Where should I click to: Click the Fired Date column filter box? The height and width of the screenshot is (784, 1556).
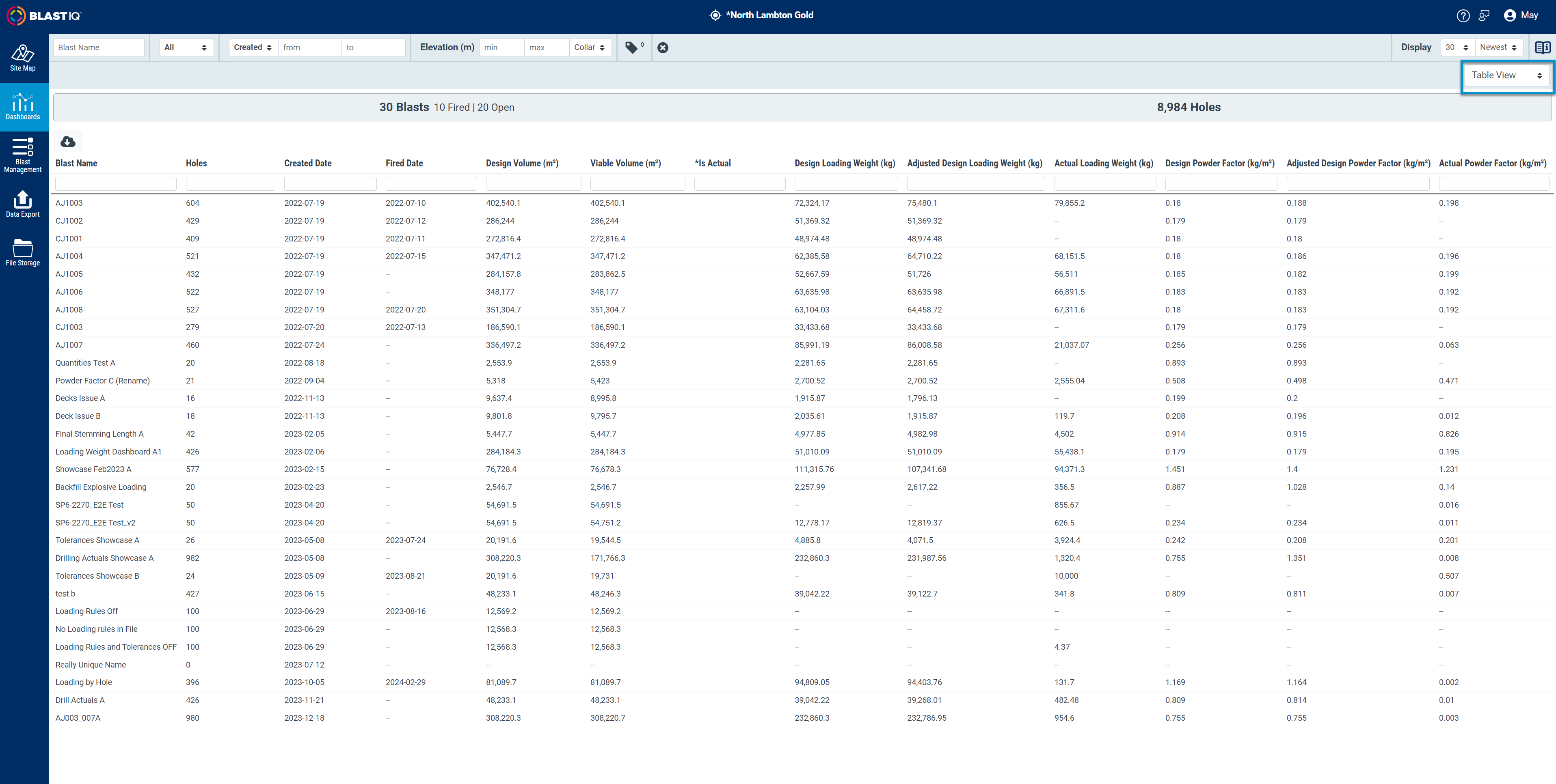tap(431, 183)
